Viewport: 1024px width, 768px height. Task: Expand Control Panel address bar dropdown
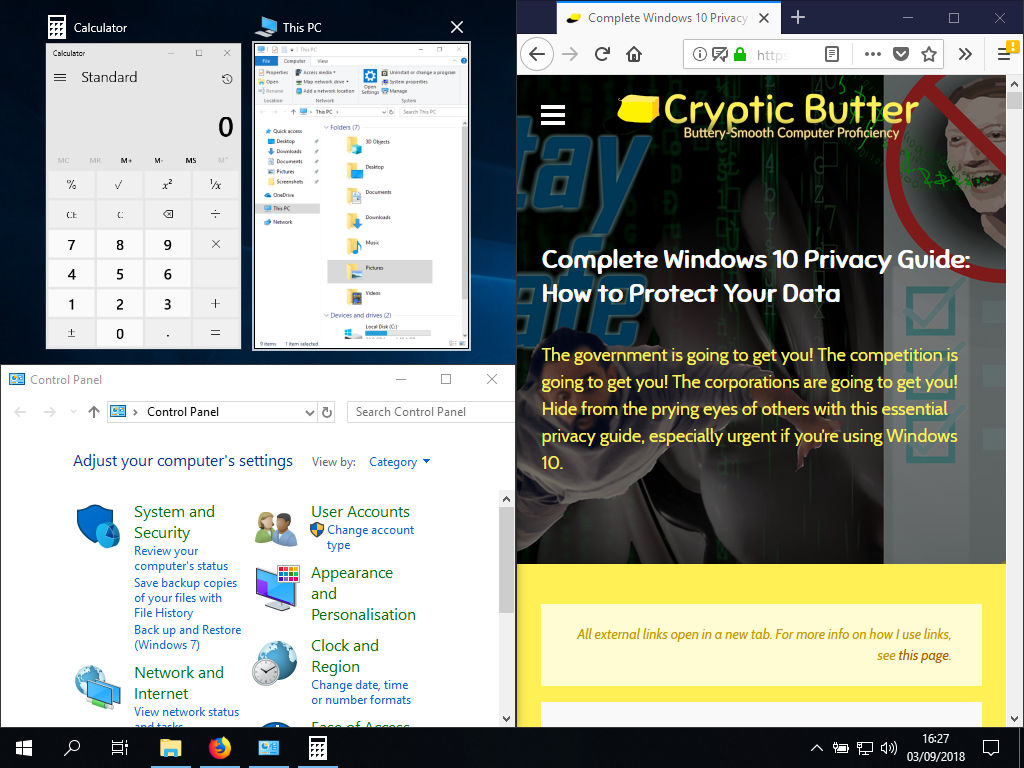click(310, 412)
